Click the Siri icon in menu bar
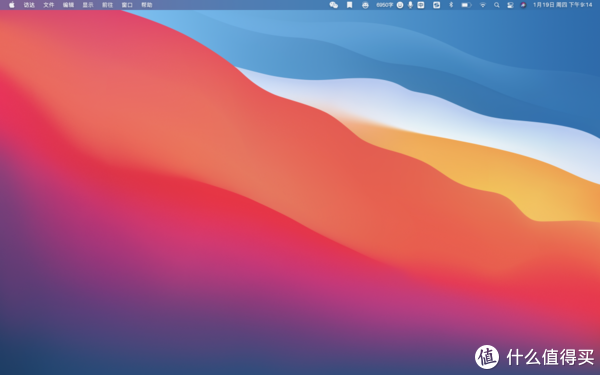The image size is (600, 375). coord(523,5)
